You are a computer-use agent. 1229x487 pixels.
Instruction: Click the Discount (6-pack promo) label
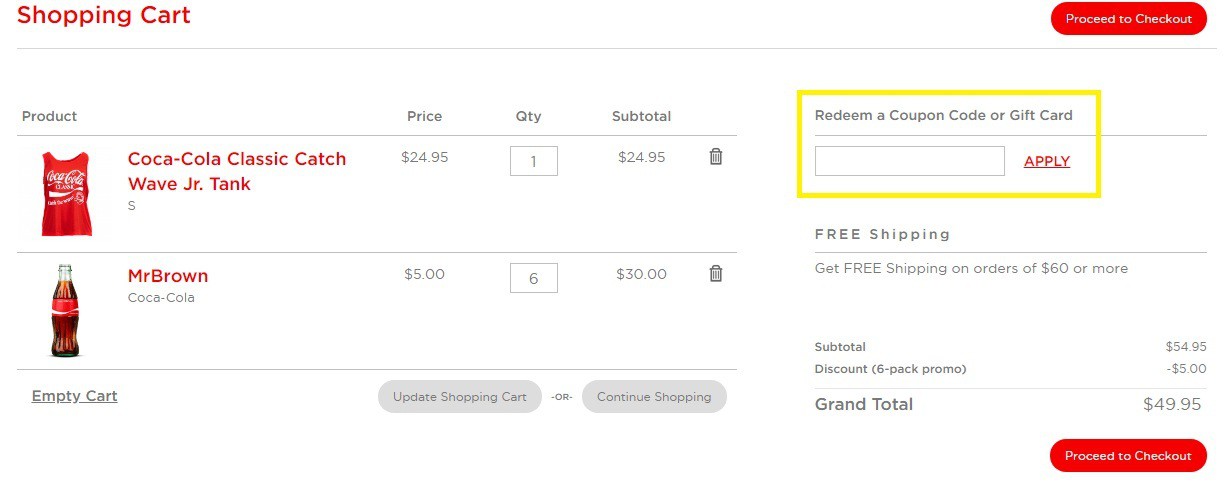[891, 369]
